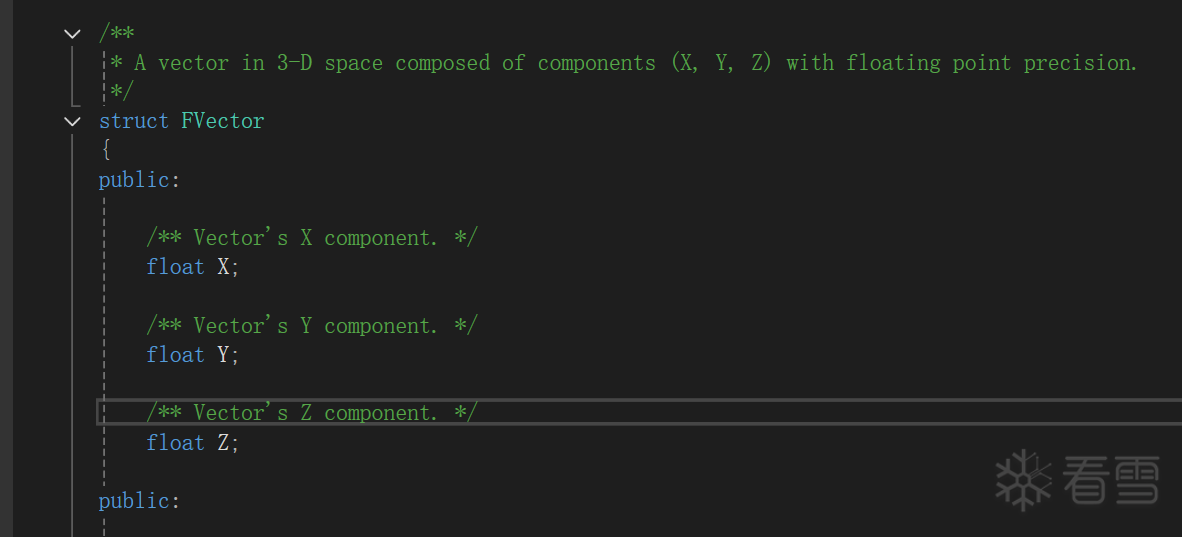
Task: Click the first public: access specifier
Action: pos(139,180)
